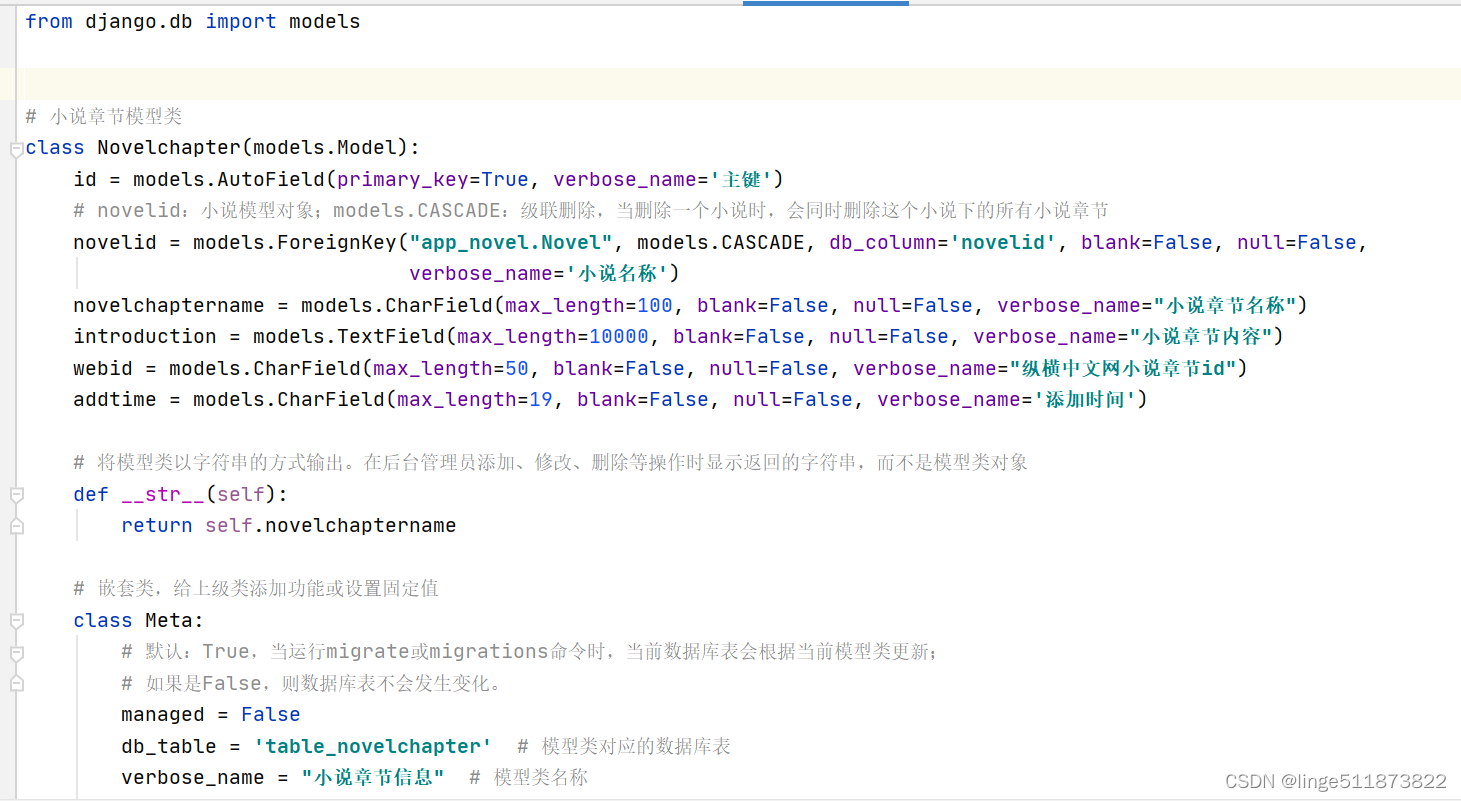The width and height of the screenshot is (1461, 801).
Task: Click the "小说章节内容" string
Action: tap(1201, 336)
